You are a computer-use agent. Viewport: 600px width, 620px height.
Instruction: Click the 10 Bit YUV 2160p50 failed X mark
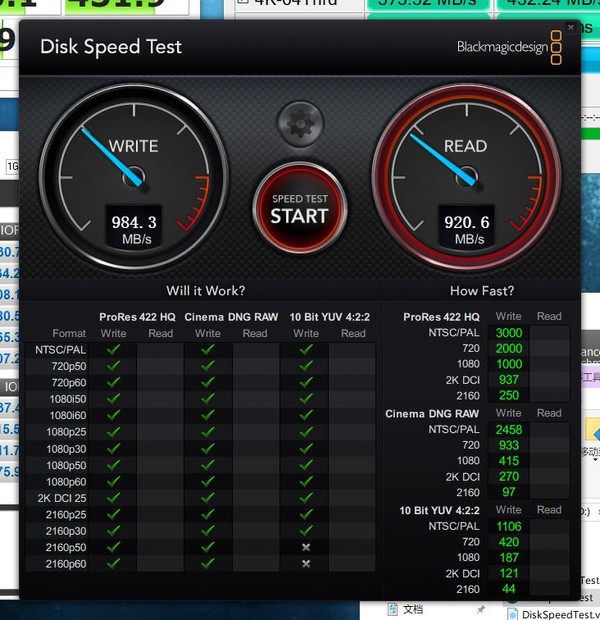tap(306, 547)
